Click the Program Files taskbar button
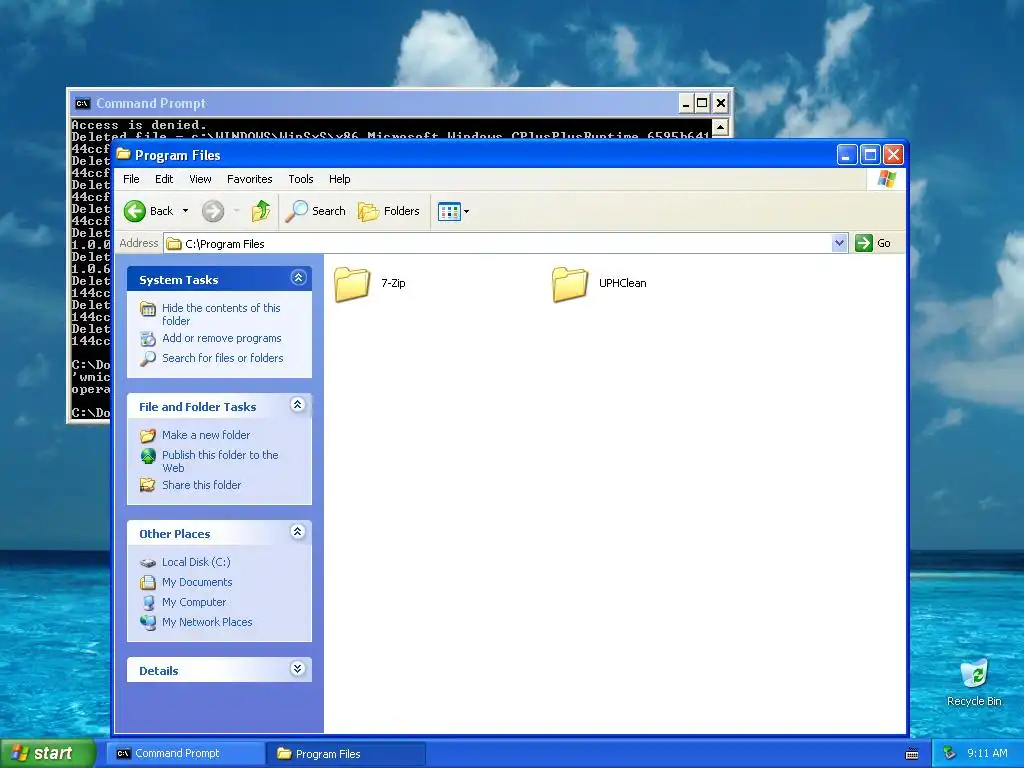The height and width of the screenshot is (768, 1024). coord(346,753)
